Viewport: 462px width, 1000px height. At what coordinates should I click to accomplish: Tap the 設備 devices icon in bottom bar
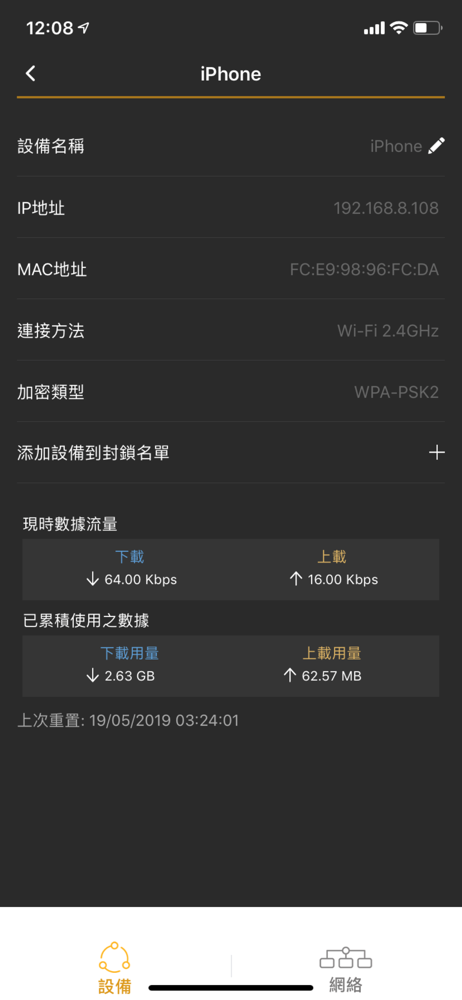click(115, 955)
